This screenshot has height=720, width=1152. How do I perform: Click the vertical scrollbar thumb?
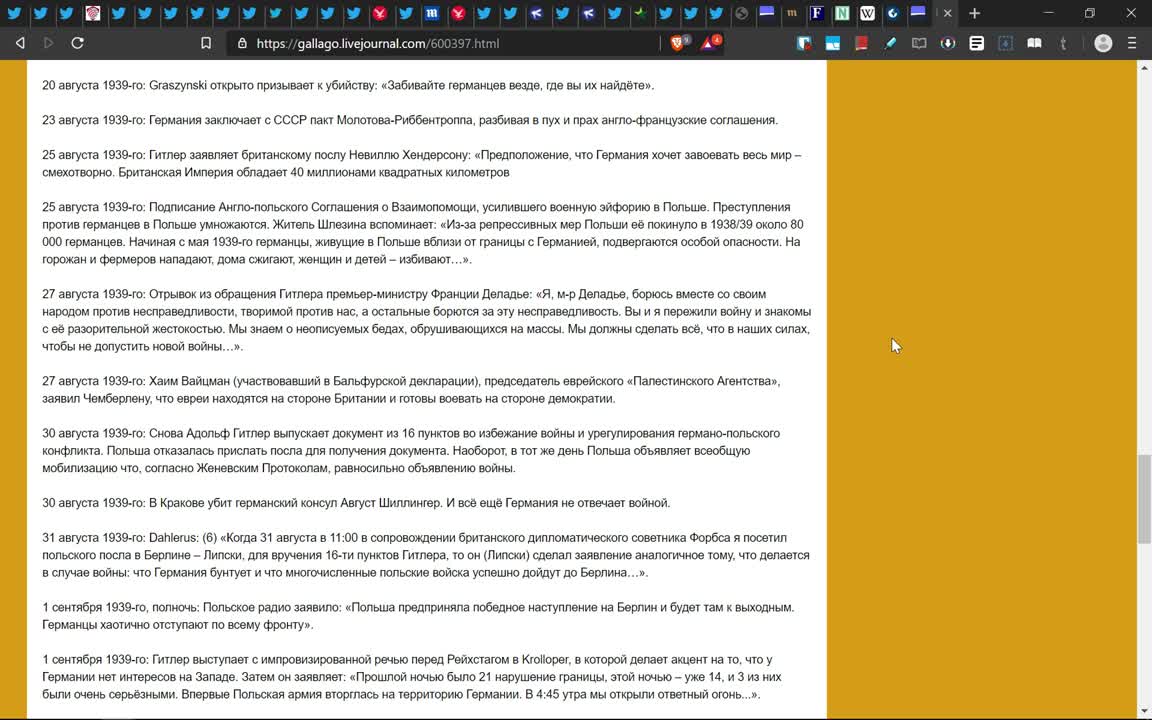coord(1144,500)
